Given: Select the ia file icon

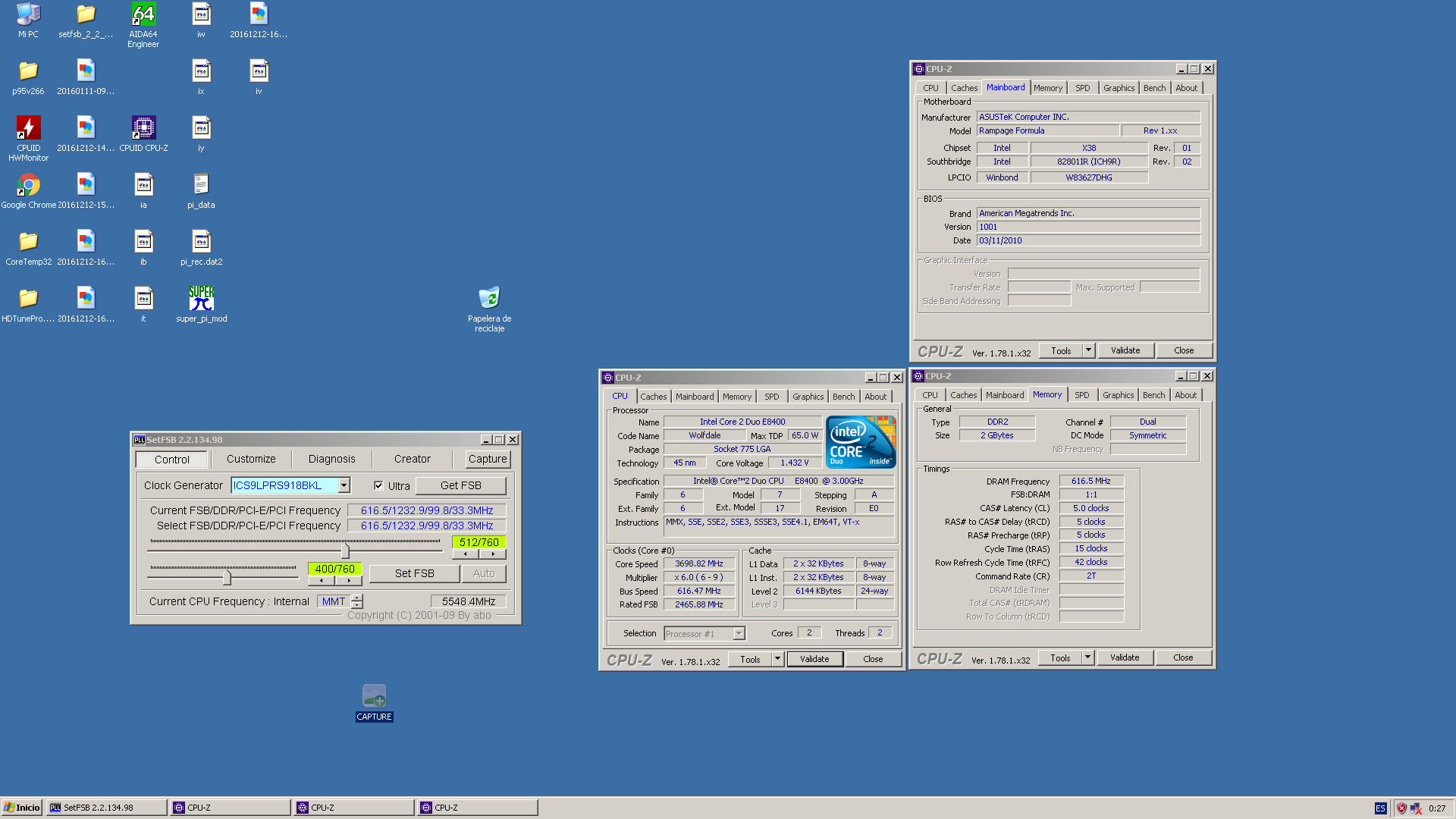Looking at the screenshot, I should (x=143, y=191).
